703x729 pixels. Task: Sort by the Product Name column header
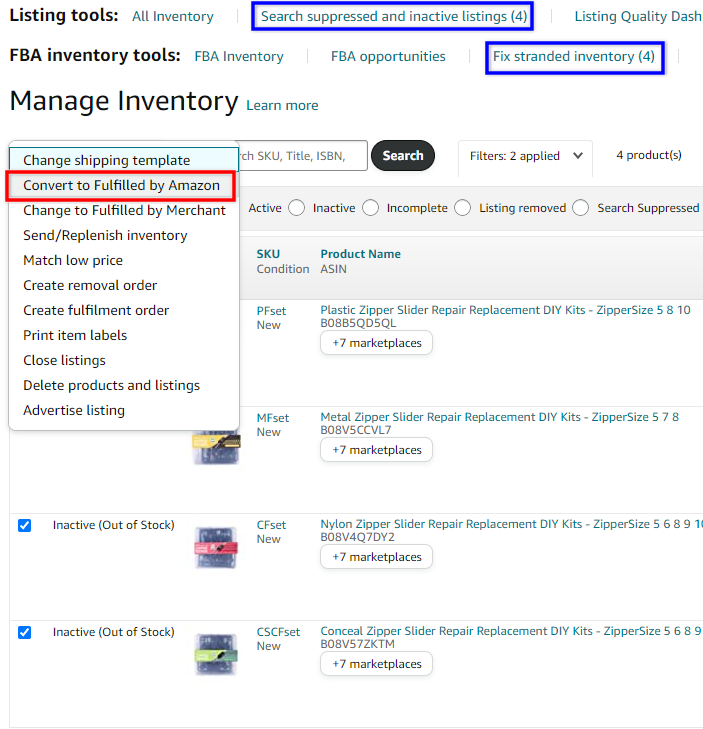(360, 254)
